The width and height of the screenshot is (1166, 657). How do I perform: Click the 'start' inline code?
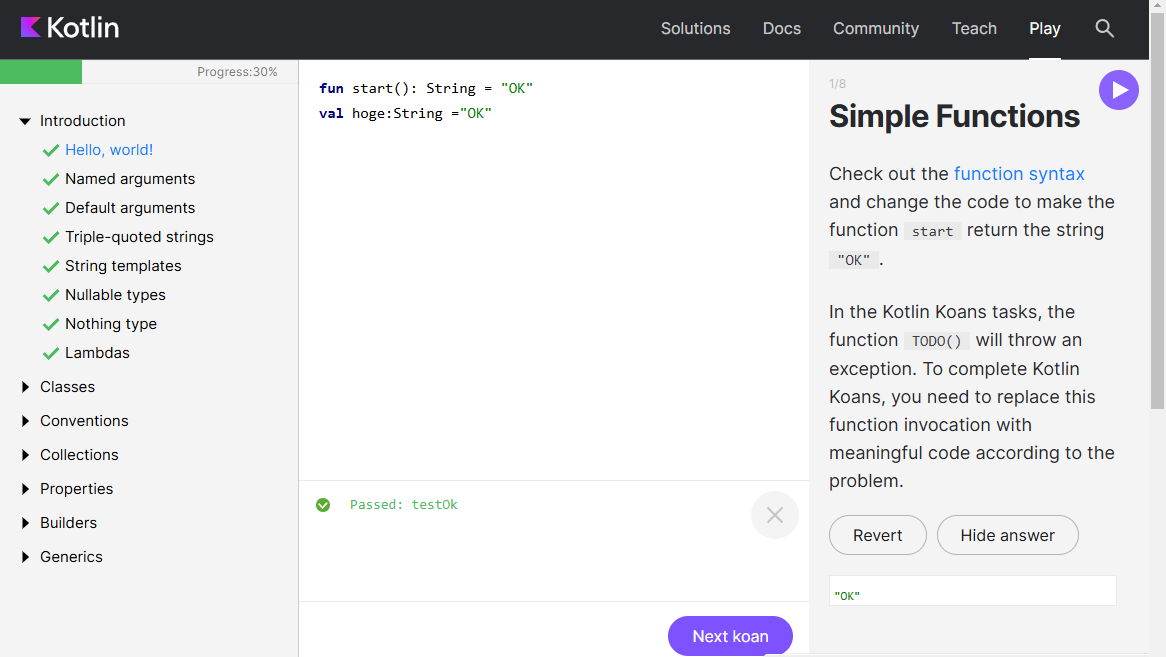(x=933, y=231)
